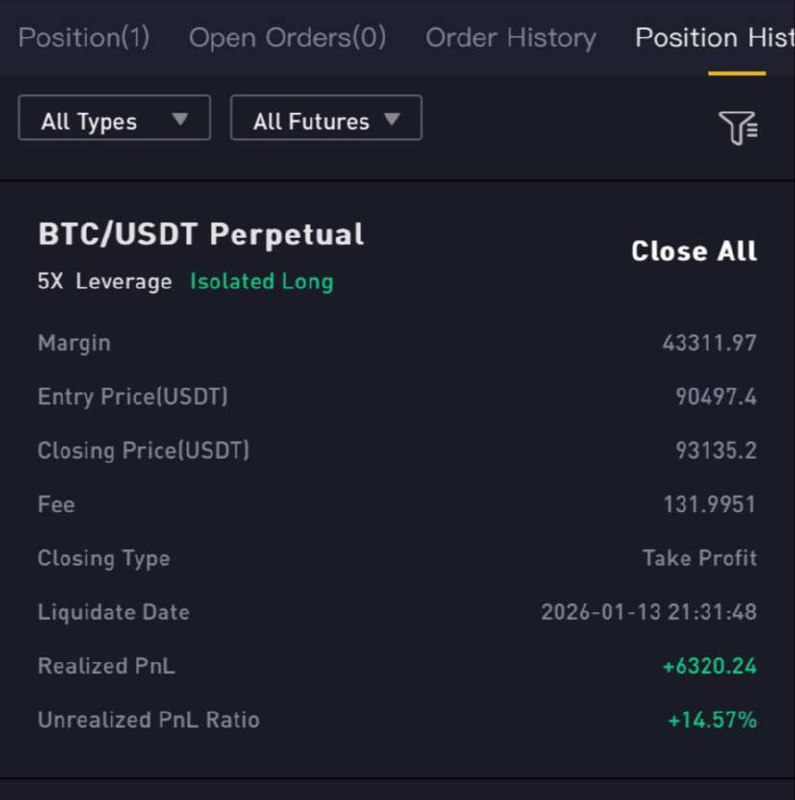Click the green Isolated Long text

(x=261, y=282)
